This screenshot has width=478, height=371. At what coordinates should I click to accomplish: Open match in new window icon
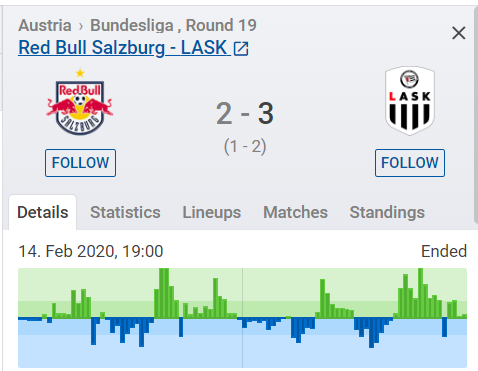click(241, 49)
